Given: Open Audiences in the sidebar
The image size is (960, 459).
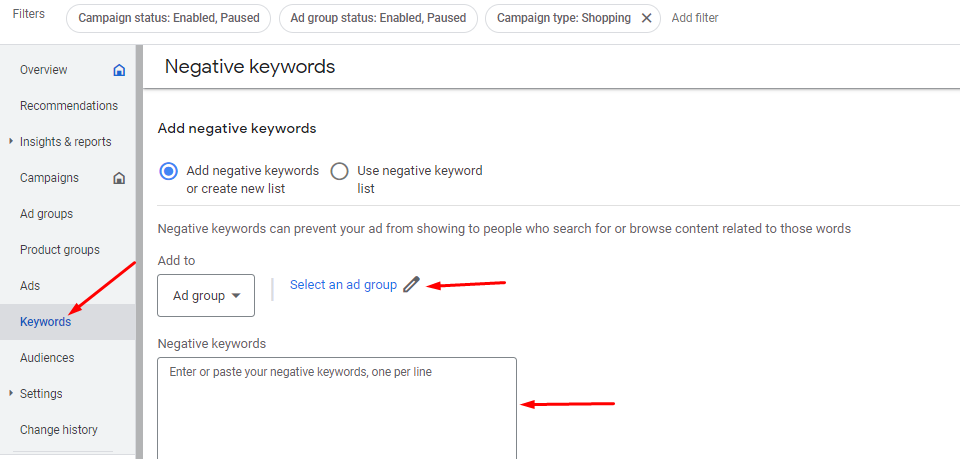Looking at the screenshot, I should (x=47, y=358).
